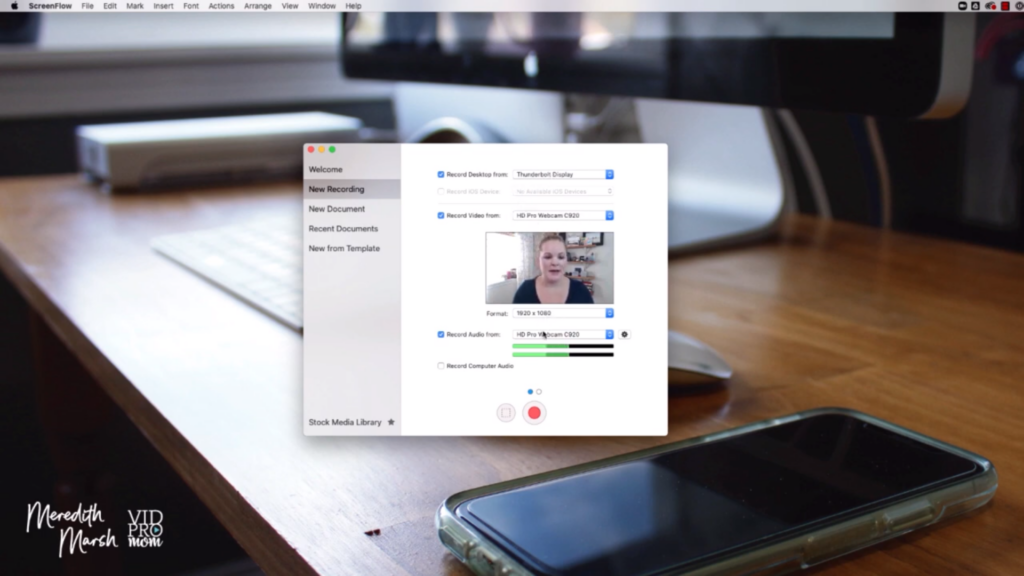The width and height of the screenshot is (1024, 576).
Task: Open the Stock Media Library
Action: click(x=345, y=423)
